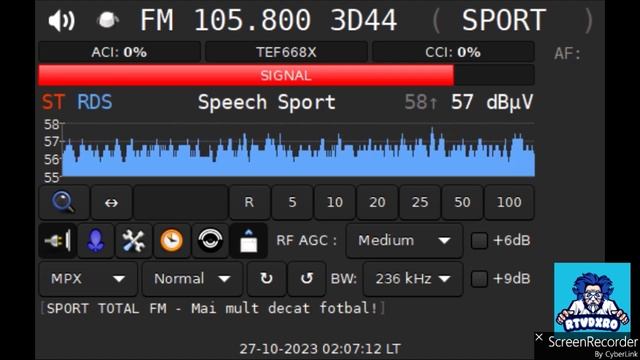The image size is (640, 360).
Task: Select the 100 step button
Action: click(x=509, y=202)
